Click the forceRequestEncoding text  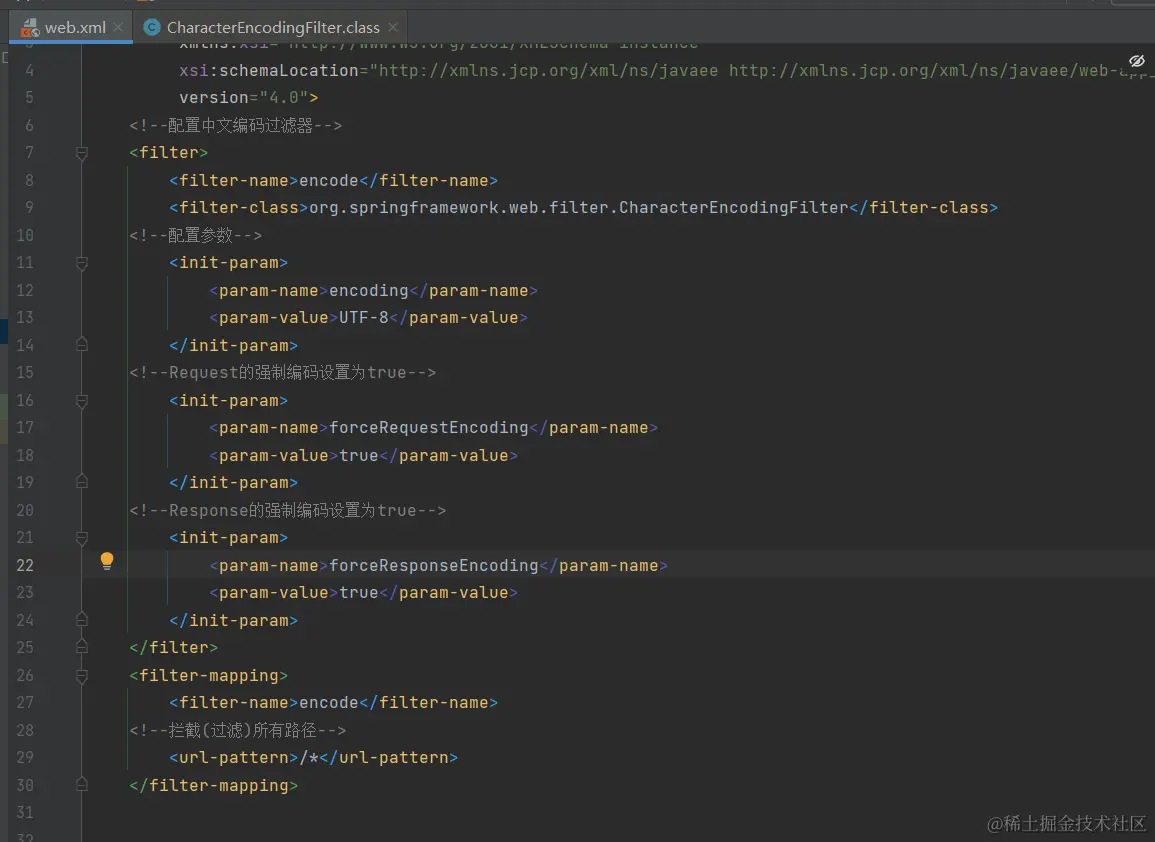pyautogui.click(x=429, y=427)
